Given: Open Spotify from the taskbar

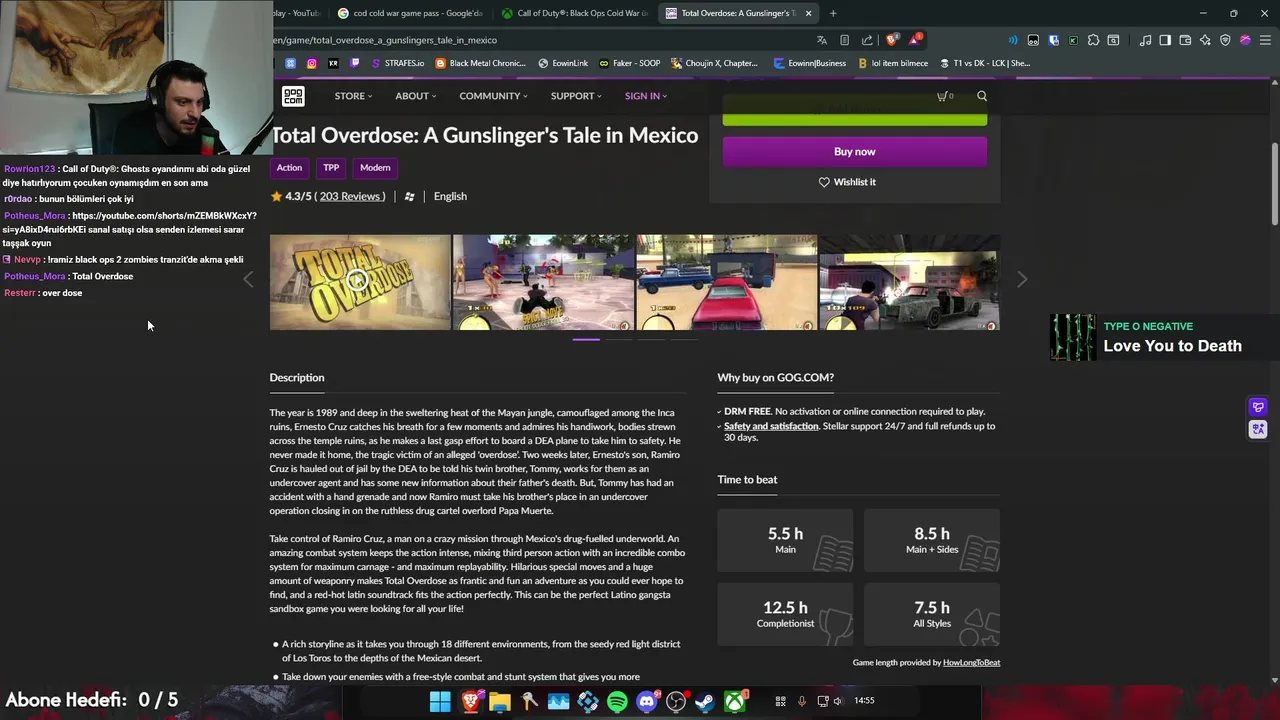Looking at the screenshot, I should click(x=617, y=702).
